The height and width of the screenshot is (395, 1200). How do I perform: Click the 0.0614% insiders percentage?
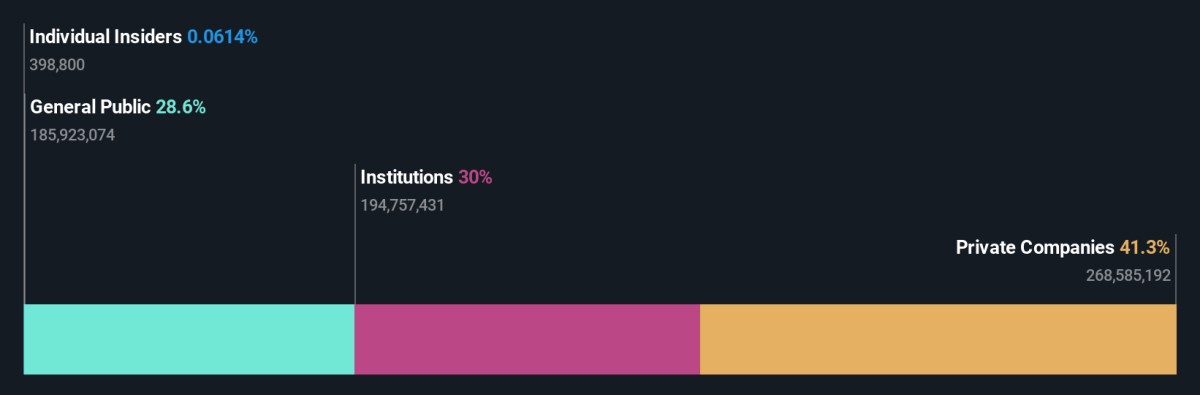click(222, 37)
